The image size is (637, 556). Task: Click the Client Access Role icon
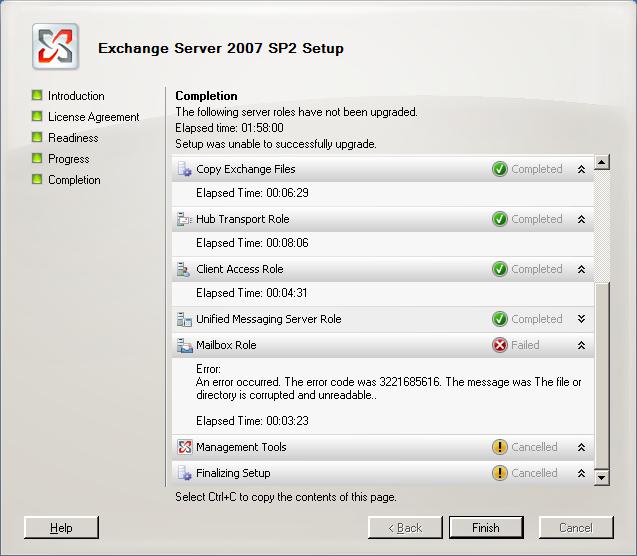[x=183, y=269]
